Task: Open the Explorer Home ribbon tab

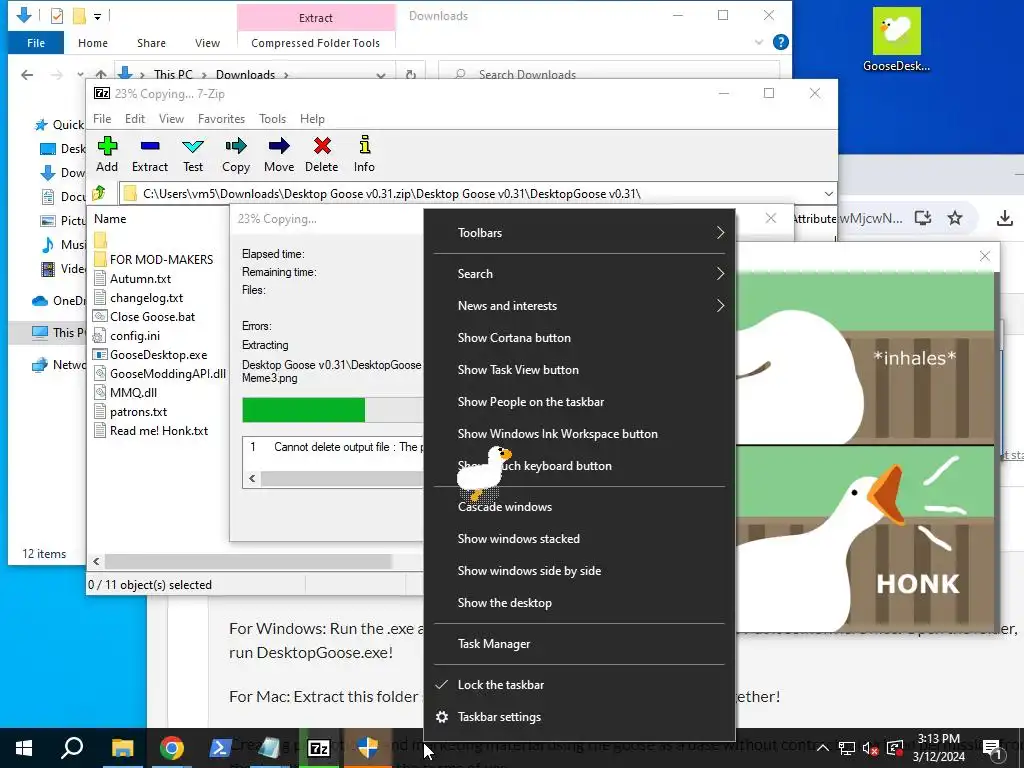Action: click(x=93, y=43)
